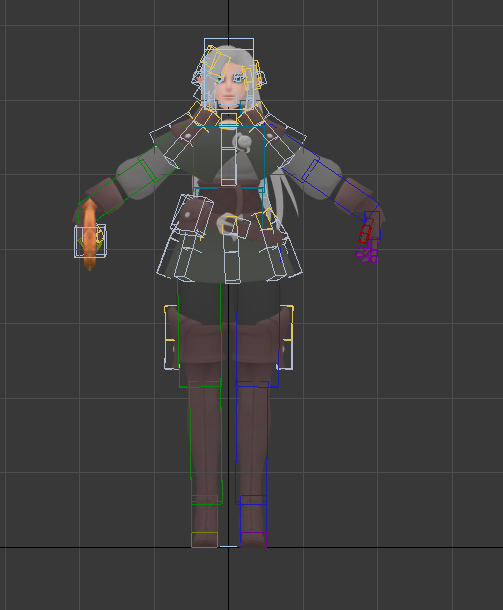Select the teal chest spine bone box
Screen dimensions: 503x610
point(229,157)
